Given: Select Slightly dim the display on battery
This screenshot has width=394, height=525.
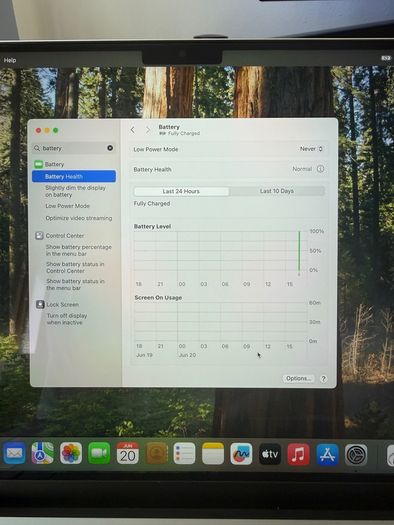Looking at the screenshot, I should coord(75,191).
